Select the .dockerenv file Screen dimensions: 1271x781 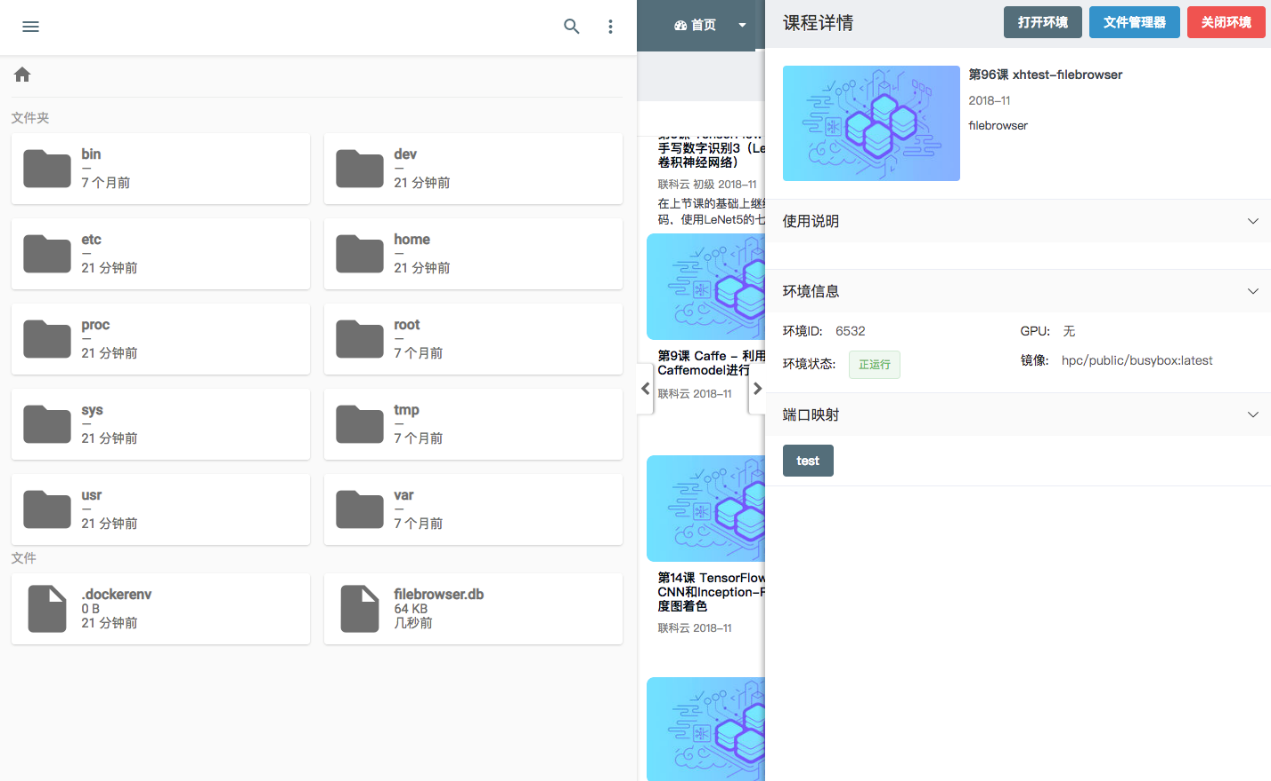click(x=160, y=608)
